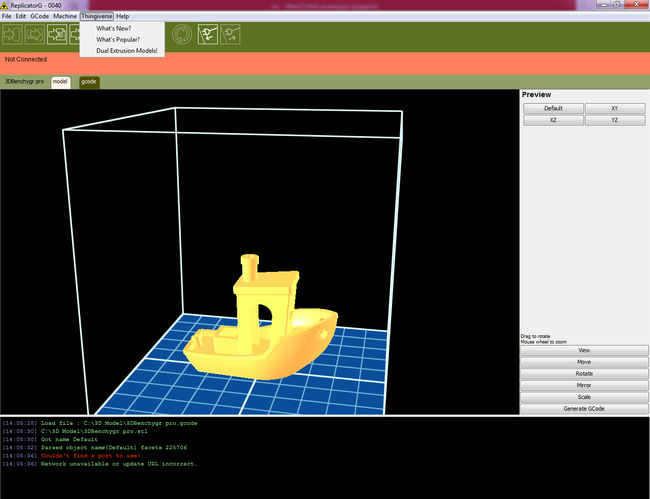The height and width of the screenshot is (499, 650).
Task: Switch to the gcode tab
Action: pos(88,81)
